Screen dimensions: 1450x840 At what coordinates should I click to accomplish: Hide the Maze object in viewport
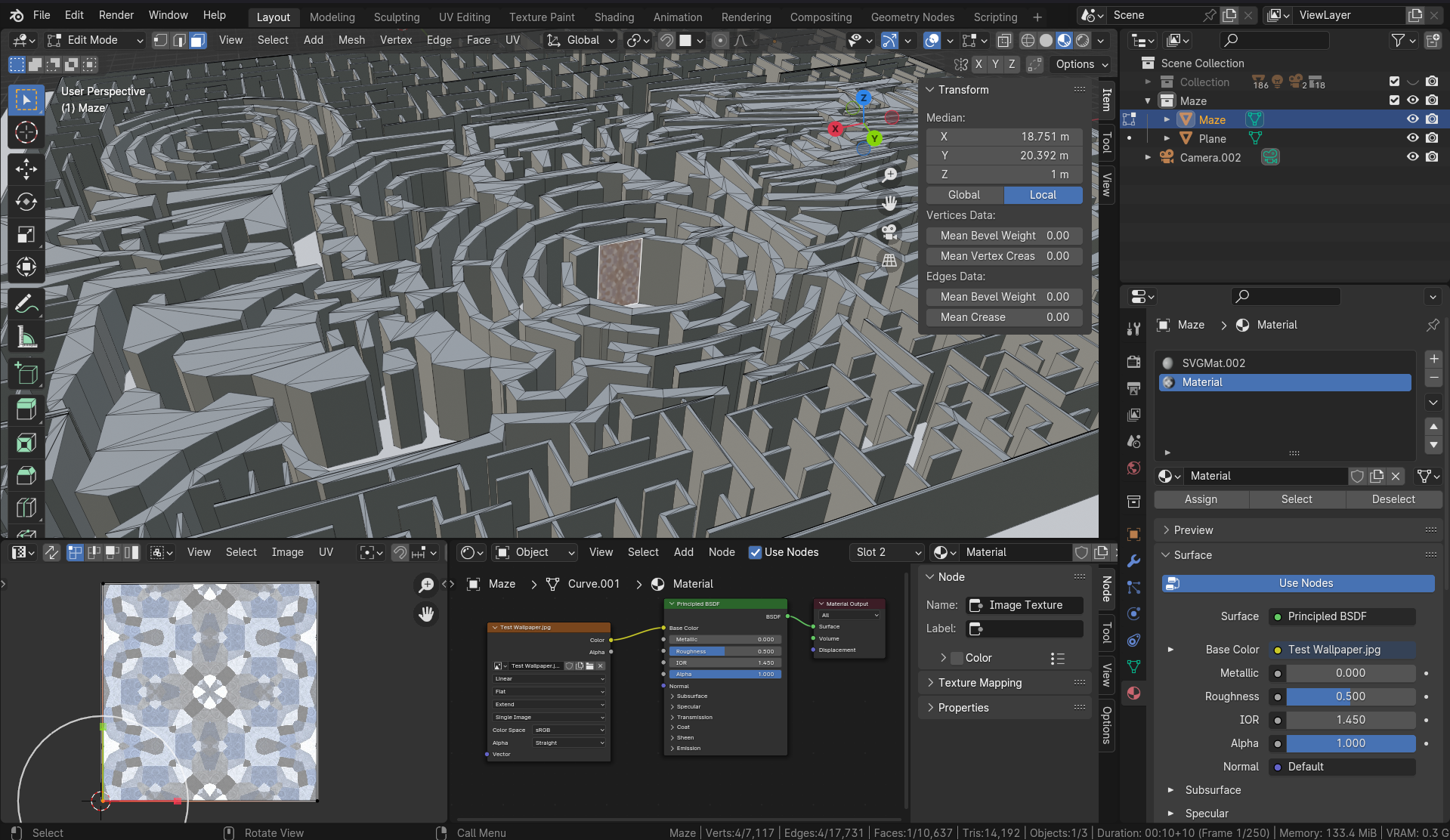(1412, 119)
